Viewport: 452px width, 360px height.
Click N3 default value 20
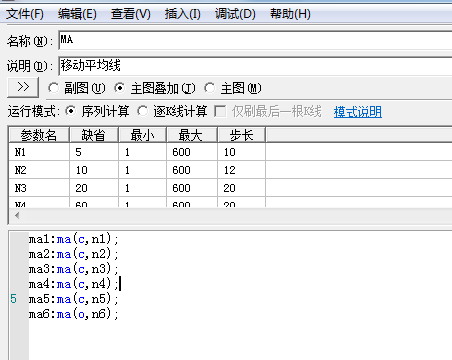[x=94, y=188]
